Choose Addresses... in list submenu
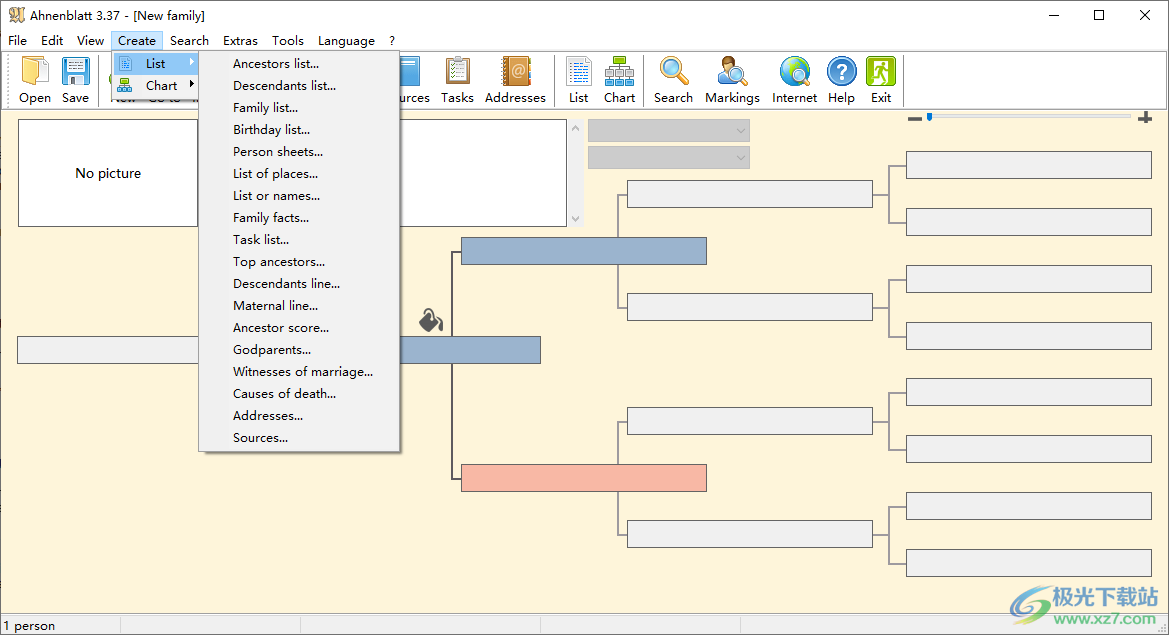The width and height of the screenshot is (1169, 635). click(268, 416)
